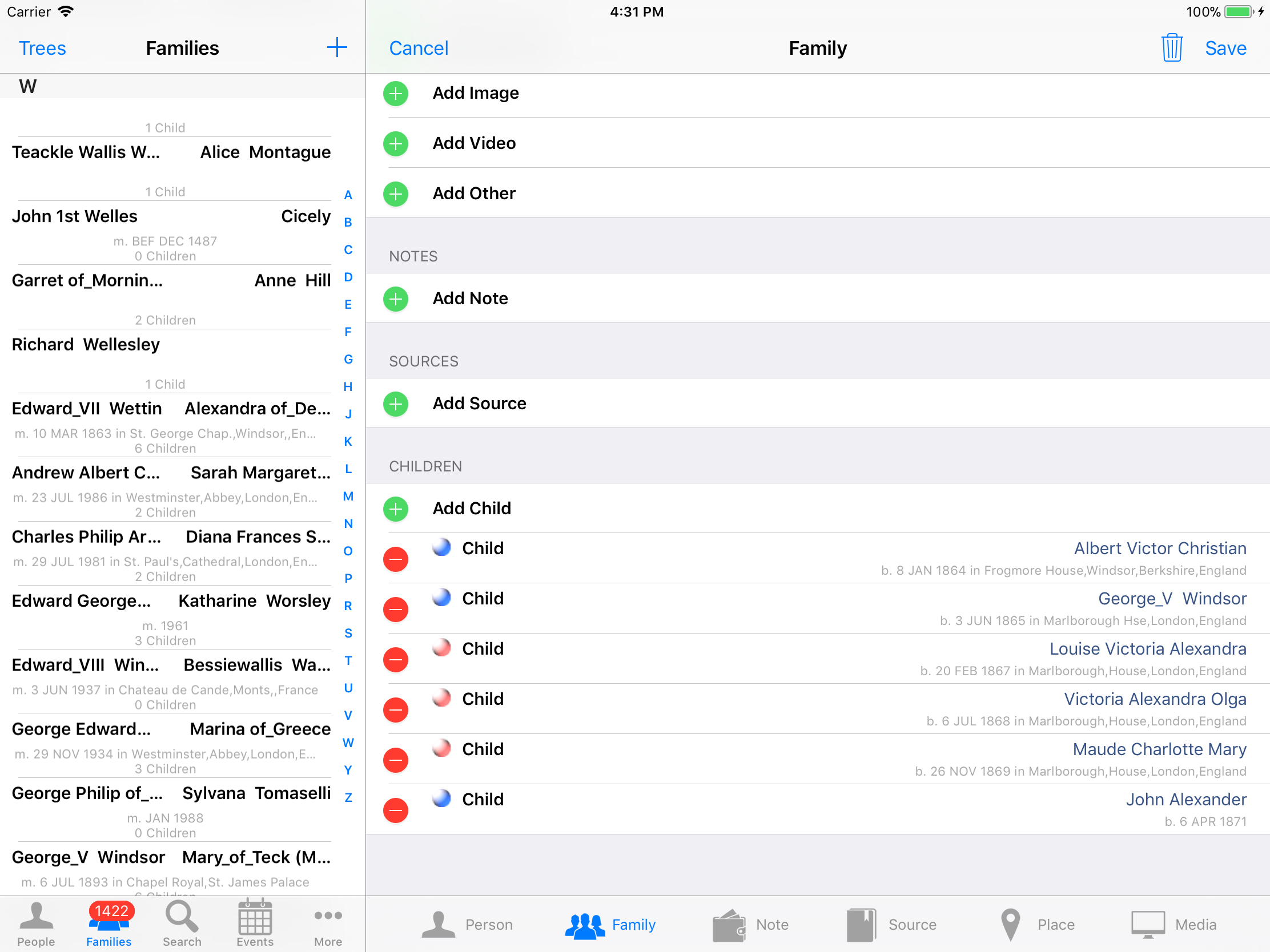1270x952 pixels.
Task: Open the Media tab
Action: (x=1173, y=924)
